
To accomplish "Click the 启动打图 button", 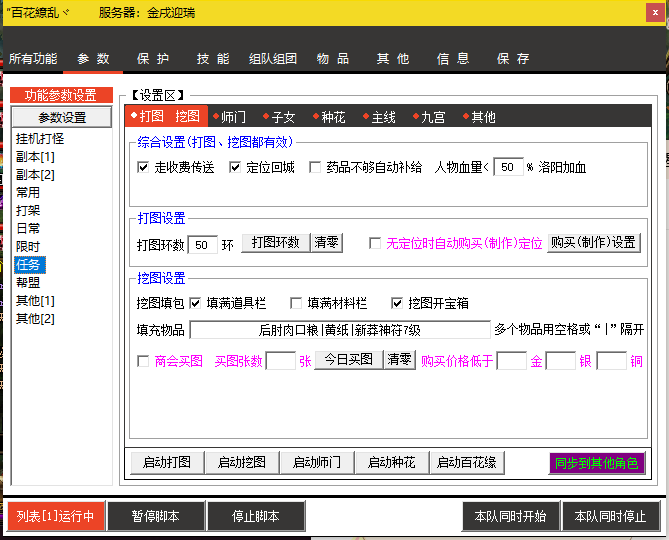I will click(x=167, y=462).
